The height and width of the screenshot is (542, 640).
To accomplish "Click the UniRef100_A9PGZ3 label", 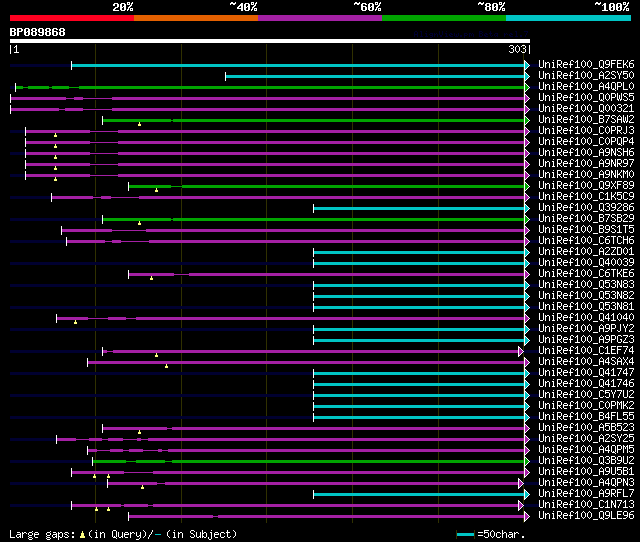I will [586, 340].
